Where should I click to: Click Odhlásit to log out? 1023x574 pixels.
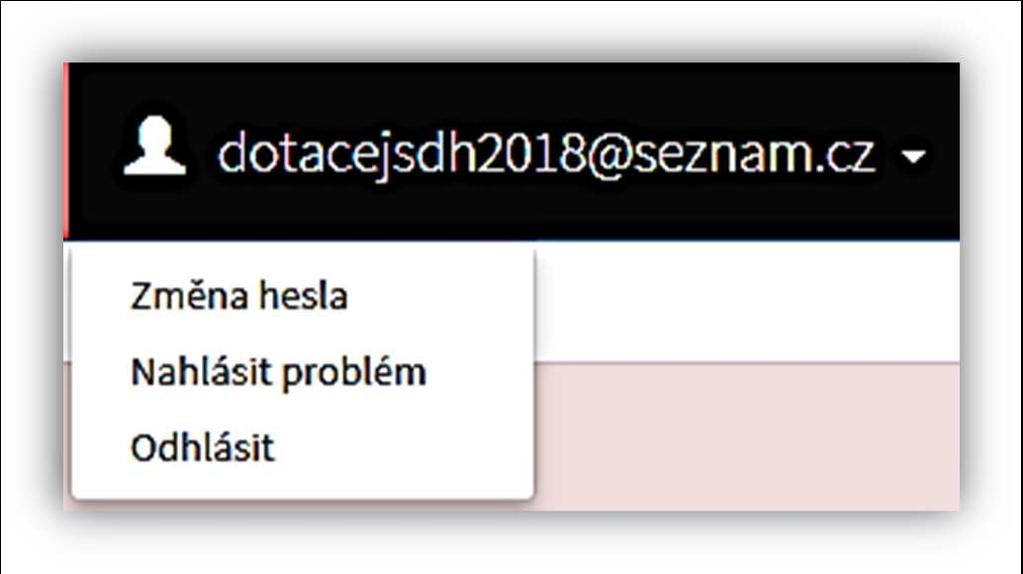(202, 449)
